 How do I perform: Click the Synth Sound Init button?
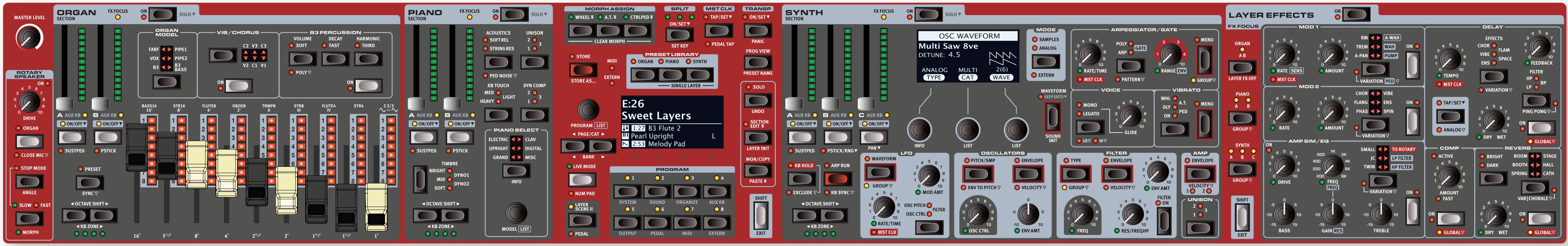click(1052, 116)
